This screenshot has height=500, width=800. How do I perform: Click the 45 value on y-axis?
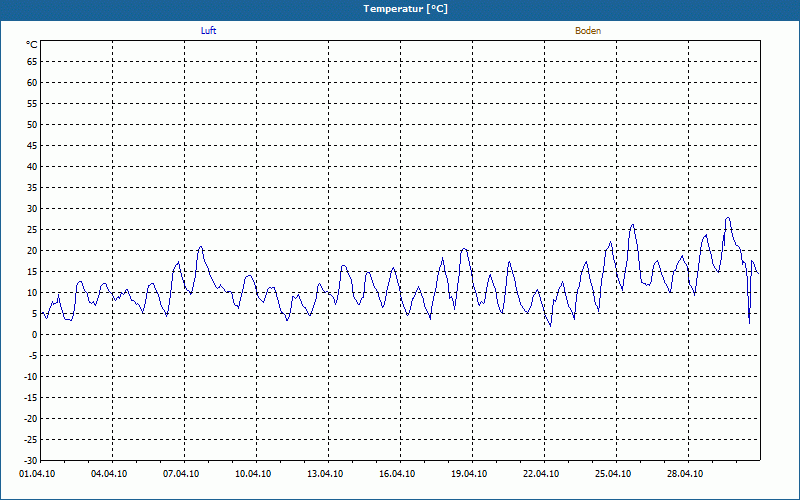coord(32,145)
